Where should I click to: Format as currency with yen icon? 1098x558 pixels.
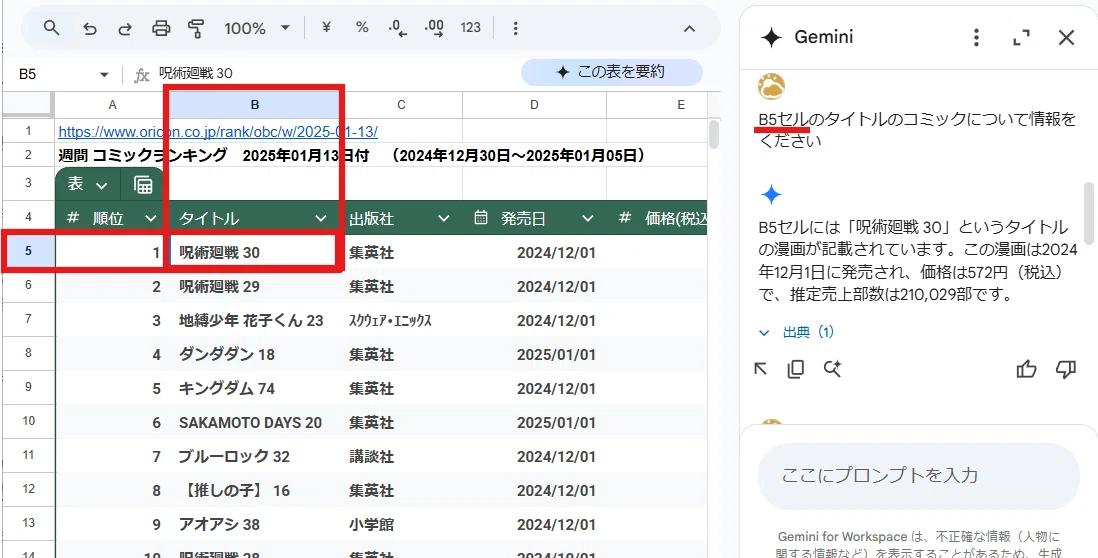[326, 28]
